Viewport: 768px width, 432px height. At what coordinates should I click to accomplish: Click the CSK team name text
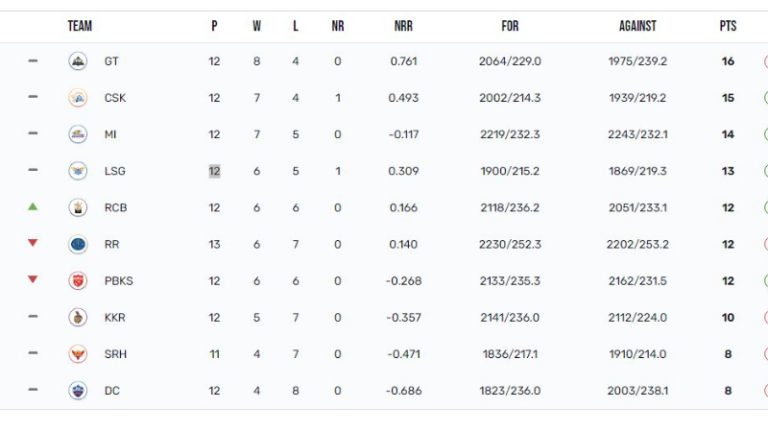(115, 98)
